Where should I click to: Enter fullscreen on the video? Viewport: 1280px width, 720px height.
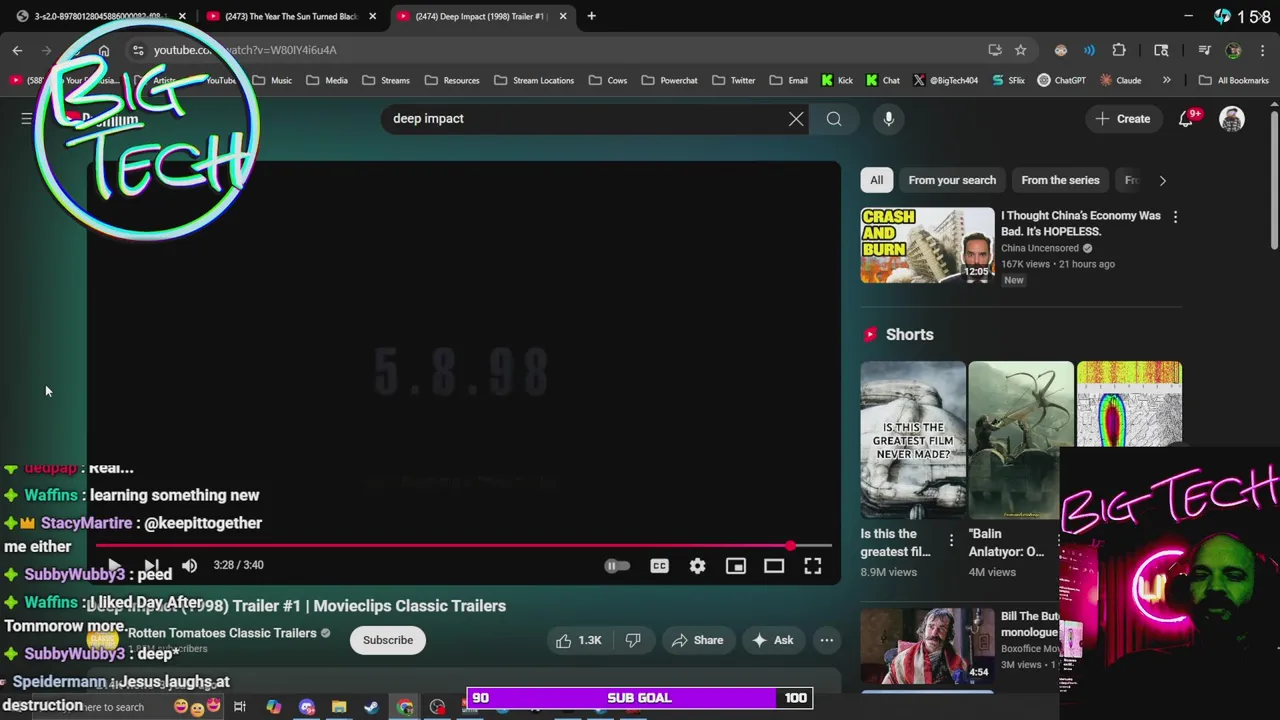[x=813, y=566]
